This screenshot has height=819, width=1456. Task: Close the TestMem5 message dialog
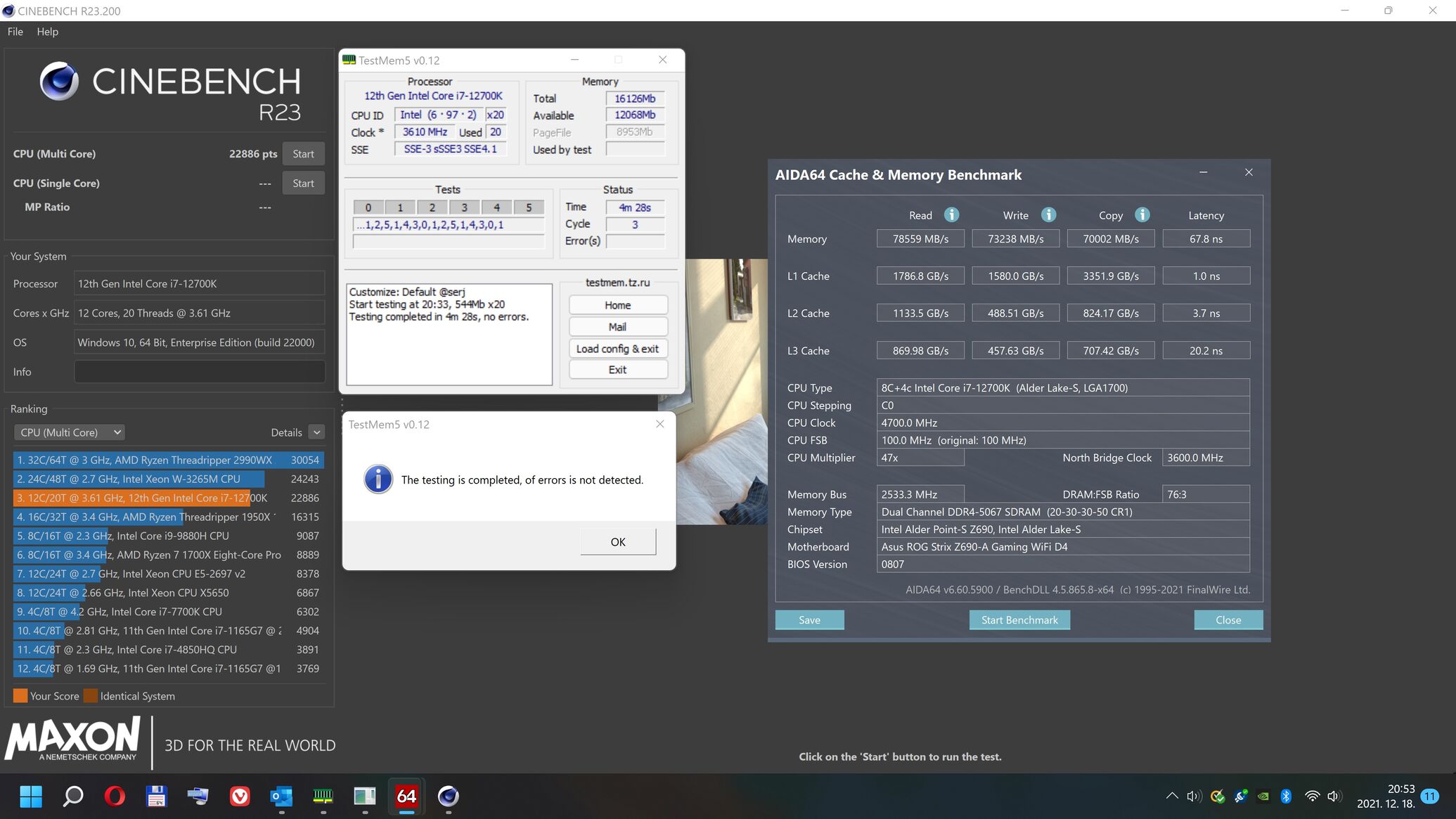[x=659, y=424]
